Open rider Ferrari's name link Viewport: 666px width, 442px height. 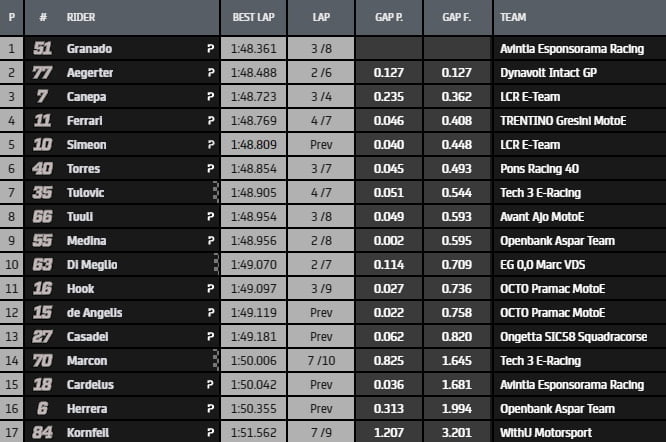pos(84,120)
